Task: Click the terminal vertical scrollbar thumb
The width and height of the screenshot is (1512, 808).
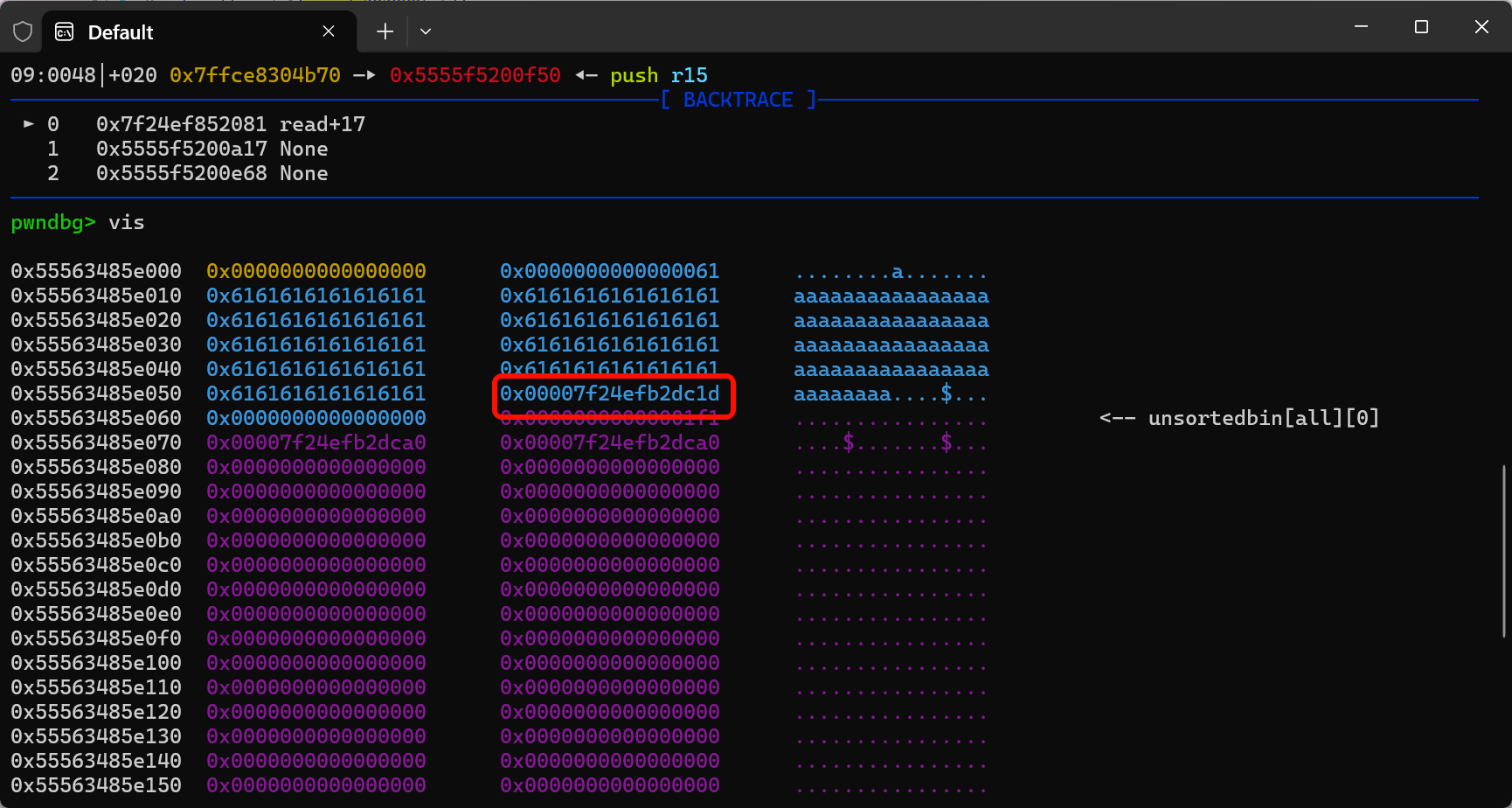Action: click(1504, 551)
